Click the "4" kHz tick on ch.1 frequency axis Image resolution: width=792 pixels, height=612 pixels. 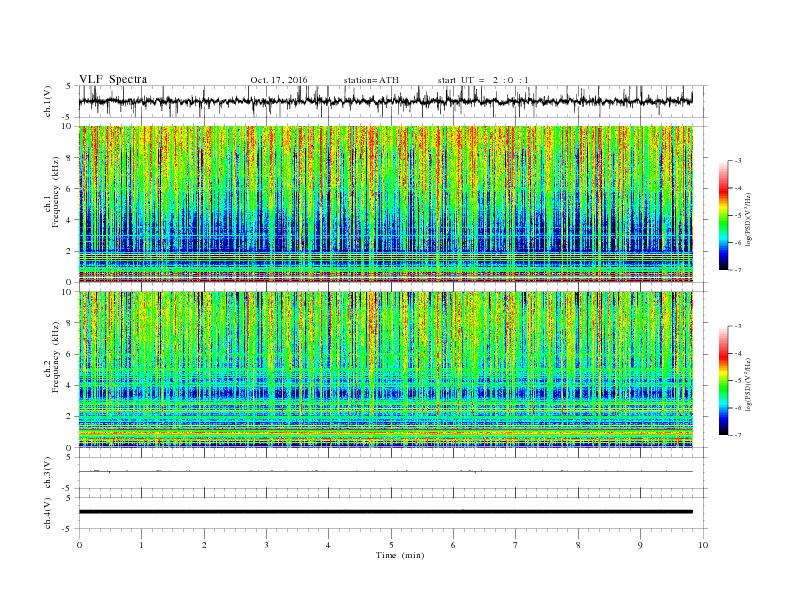pos(69,220)
